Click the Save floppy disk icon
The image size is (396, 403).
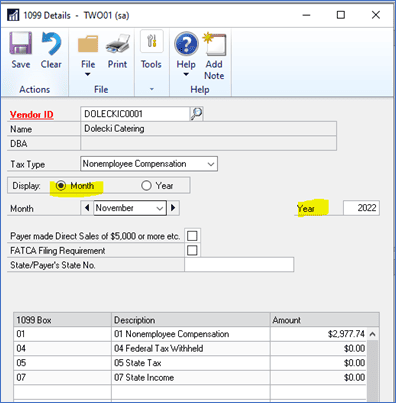point(21,43)
